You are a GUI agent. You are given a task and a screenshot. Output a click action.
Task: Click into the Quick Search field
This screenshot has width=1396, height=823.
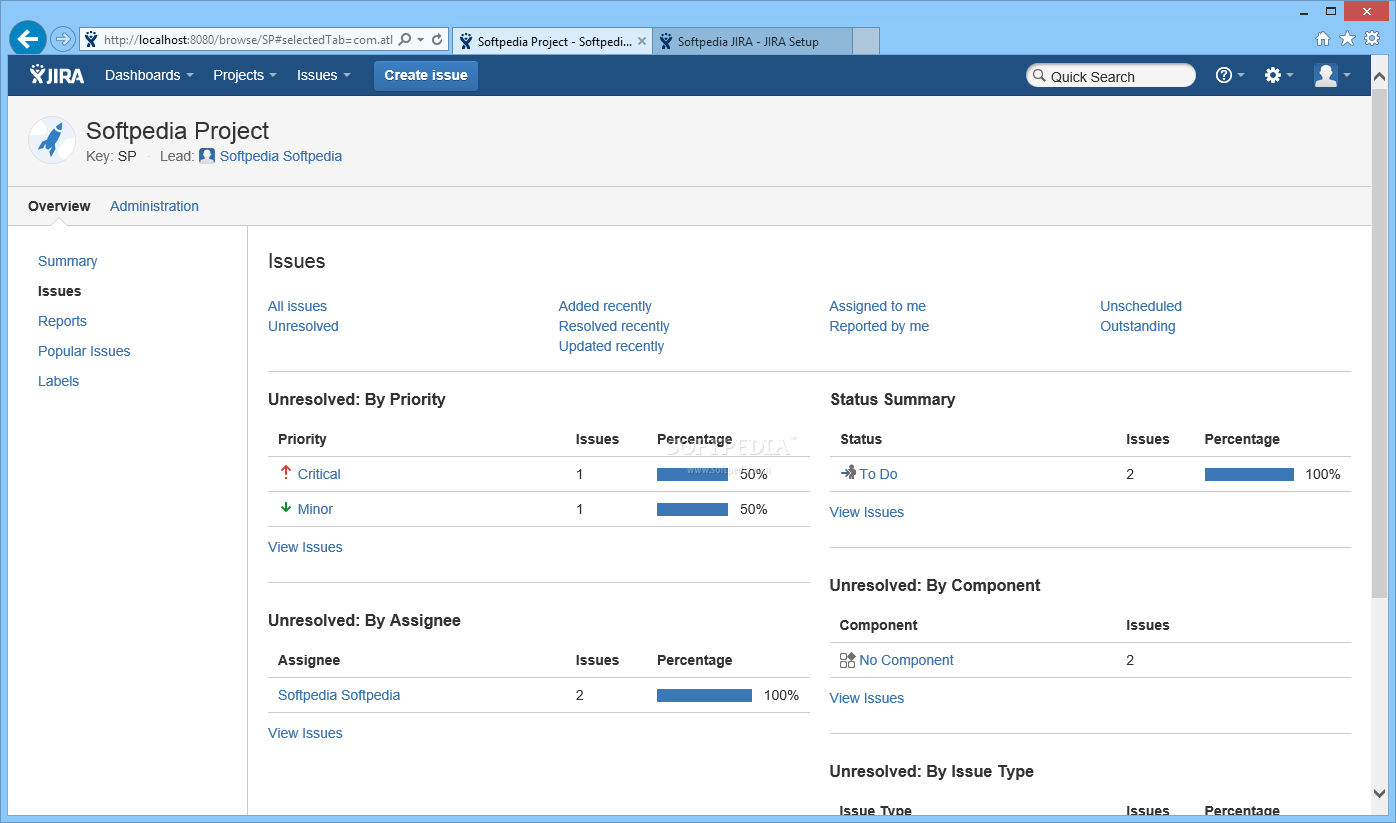pyautogui.click(x=1111, y=76)
